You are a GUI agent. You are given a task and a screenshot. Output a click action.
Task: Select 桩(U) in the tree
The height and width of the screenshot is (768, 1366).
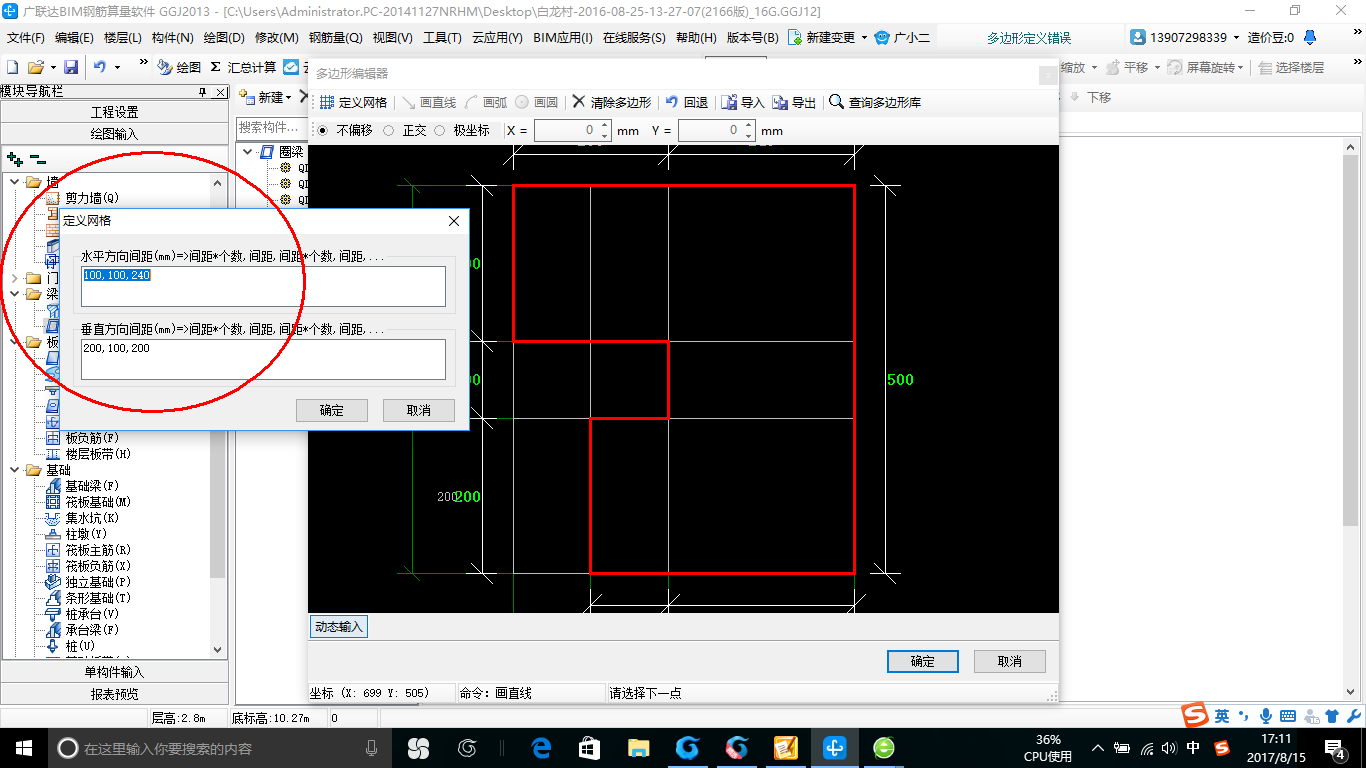tap(80, 646)
